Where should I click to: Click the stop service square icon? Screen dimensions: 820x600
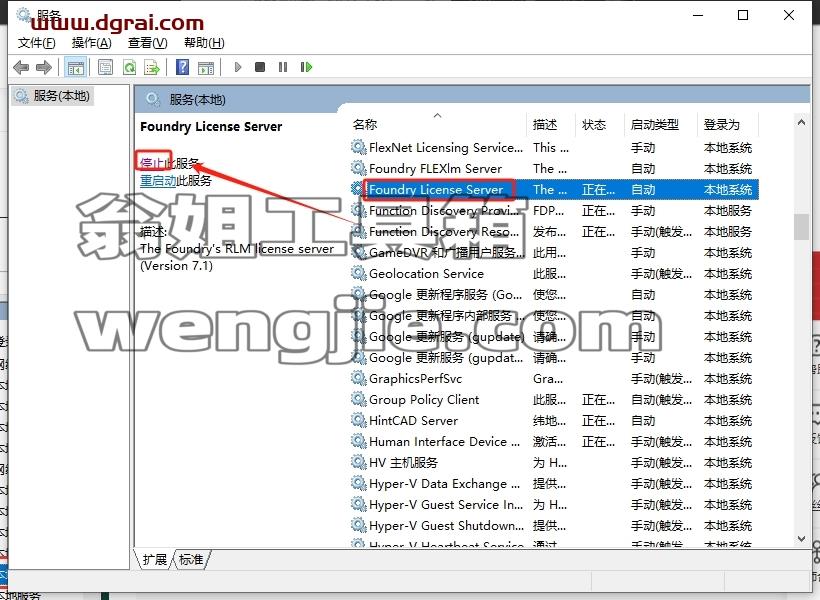coord(260,67)
